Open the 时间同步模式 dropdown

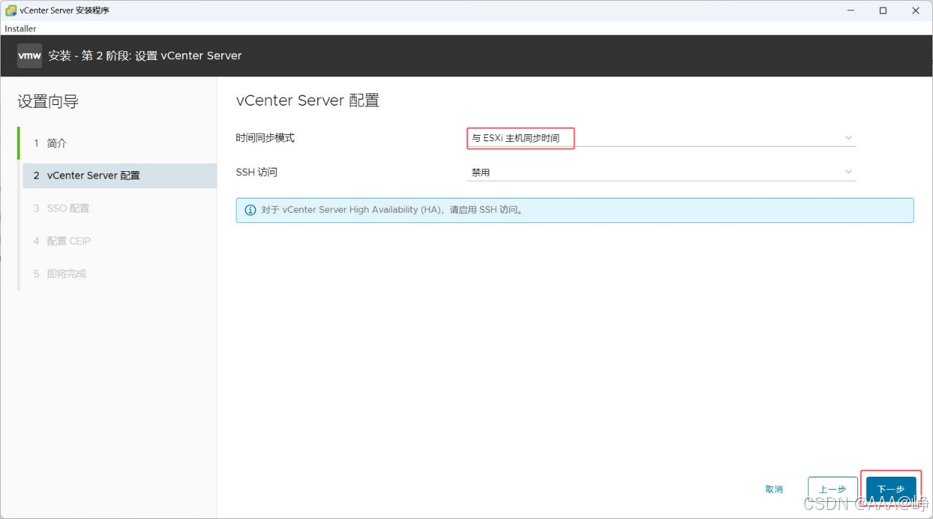(661, 138)
